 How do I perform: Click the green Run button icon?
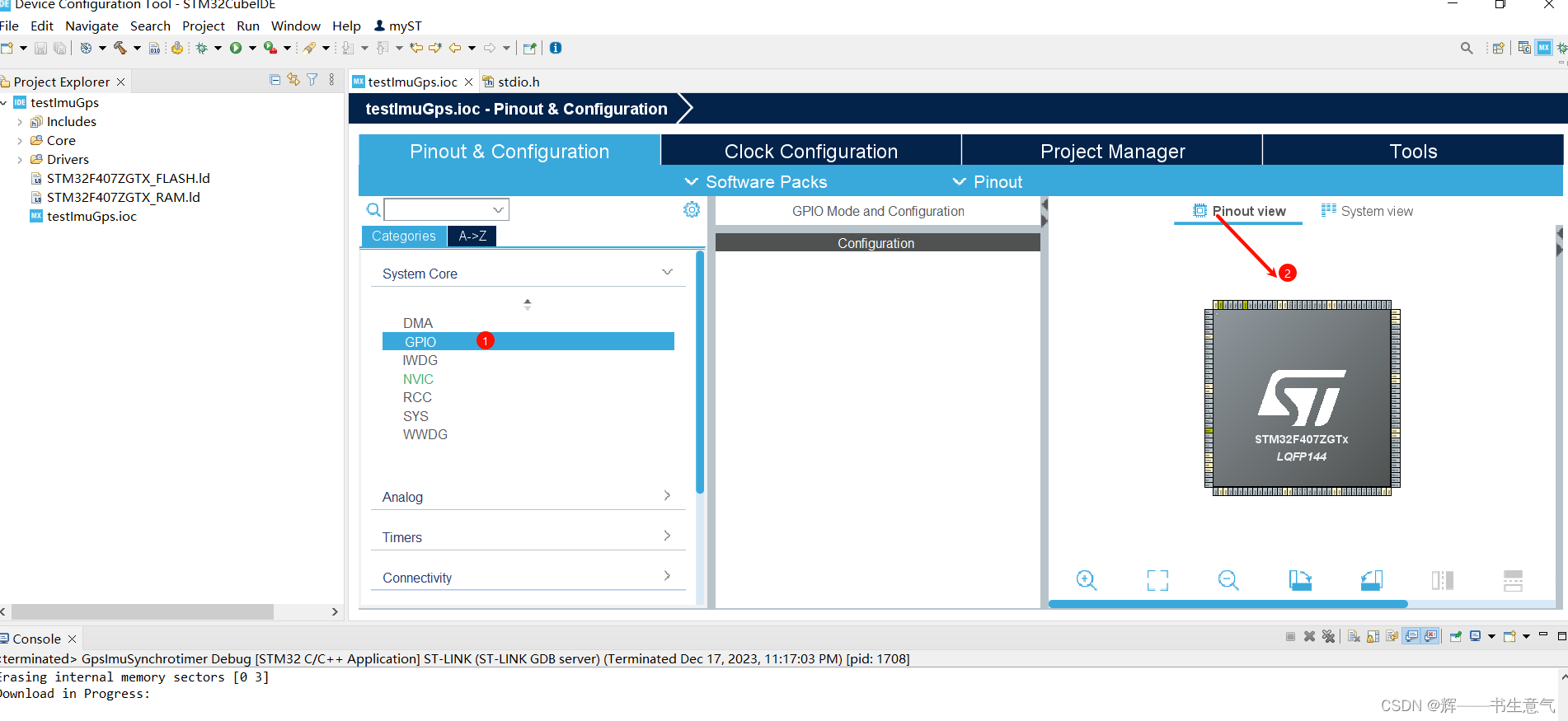236,48
